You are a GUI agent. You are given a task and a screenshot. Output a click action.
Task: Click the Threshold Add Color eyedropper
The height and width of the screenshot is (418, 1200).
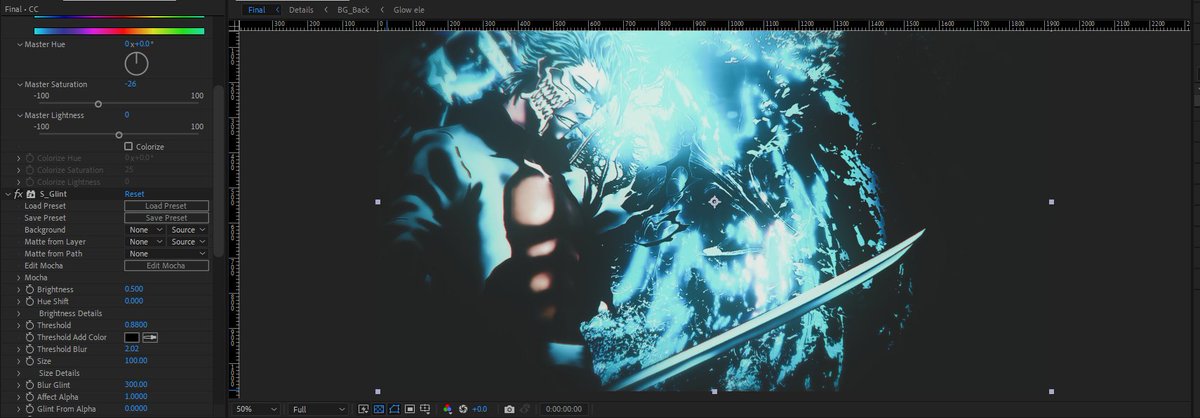click(151, 337)
